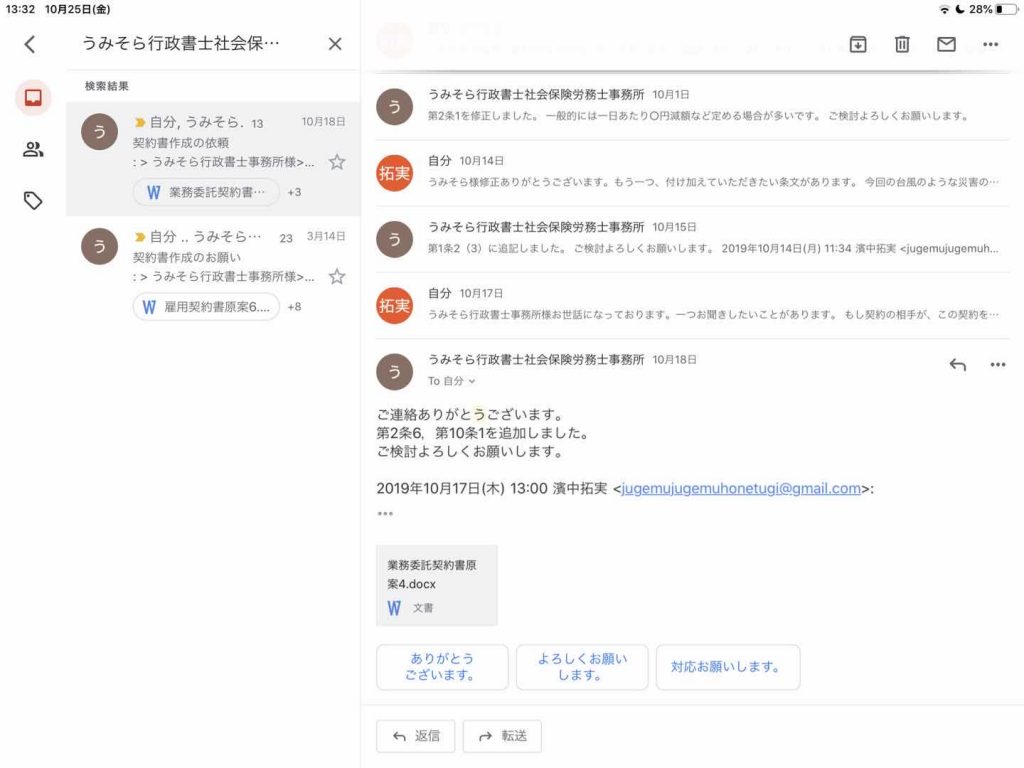The height and width of the screenshot is (768, 1024).
Task: Open top toolbar more options menu
Action: [991, 44]
